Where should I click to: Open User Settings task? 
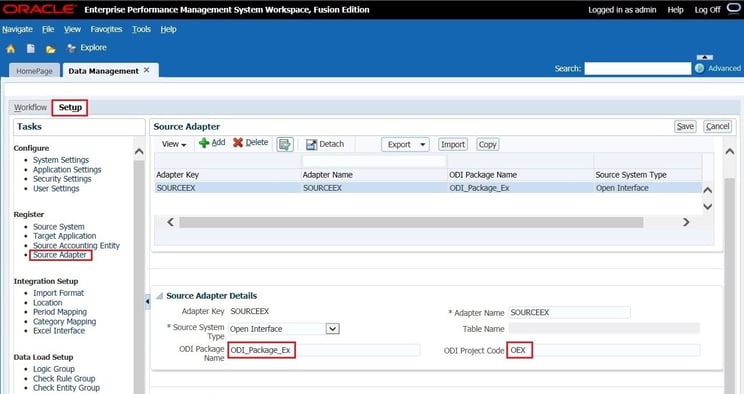coord(56,188)
